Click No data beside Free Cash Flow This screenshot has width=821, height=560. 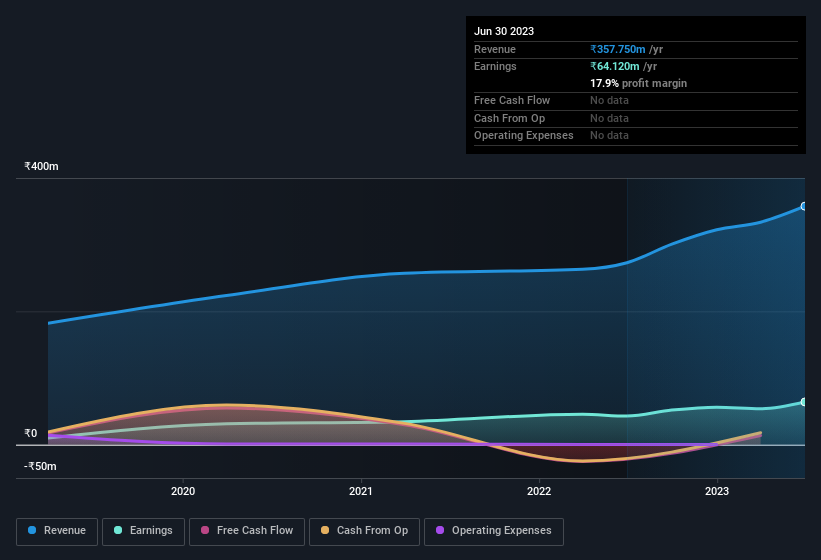tap(609, 100)
